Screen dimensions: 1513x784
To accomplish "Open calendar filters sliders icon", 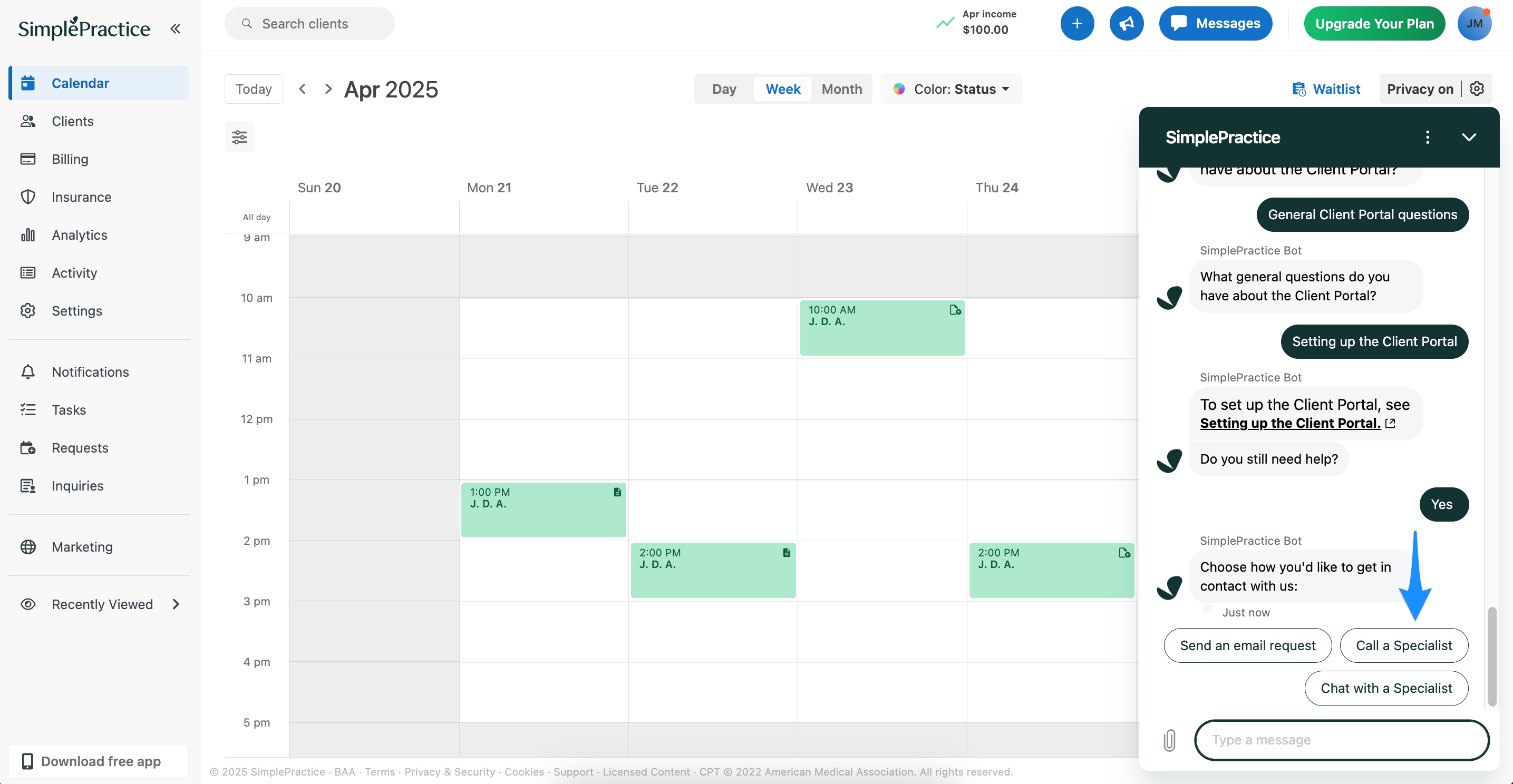I will (x=240, y=138).
